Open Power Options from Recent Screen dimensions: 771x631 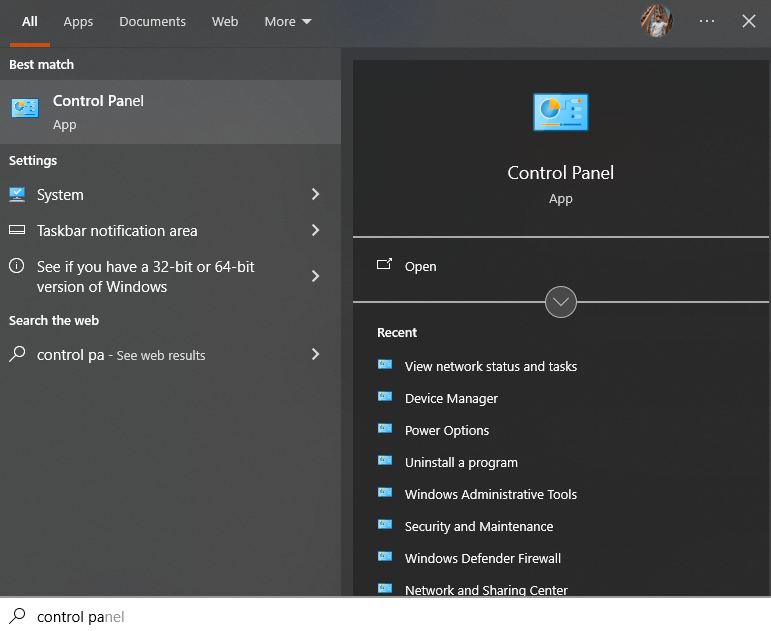coord(446,430)
